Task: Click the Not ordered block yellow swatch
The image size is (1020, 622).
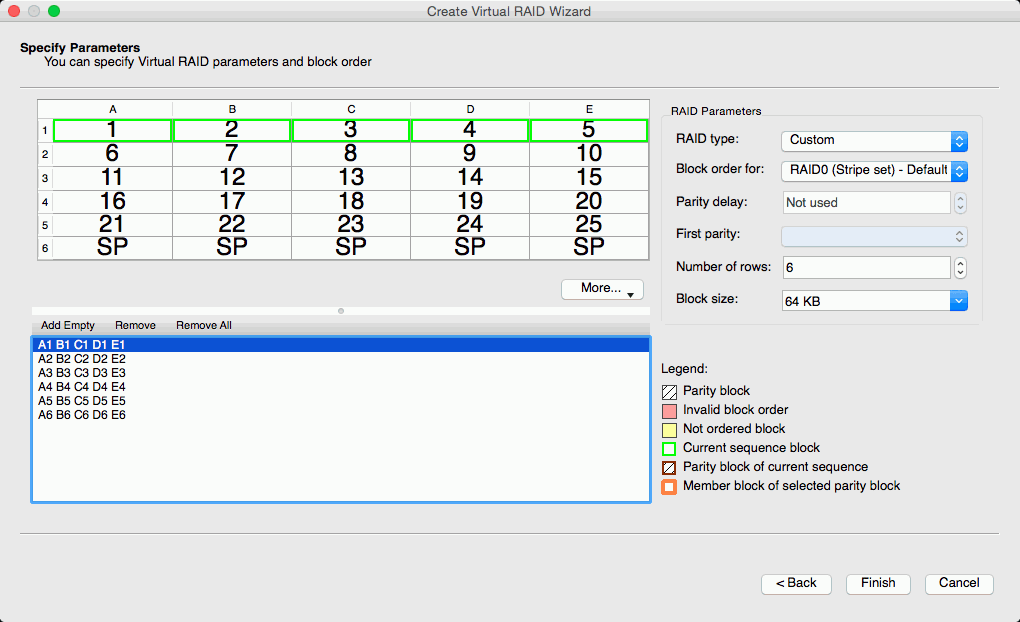Action: point(669,429)
